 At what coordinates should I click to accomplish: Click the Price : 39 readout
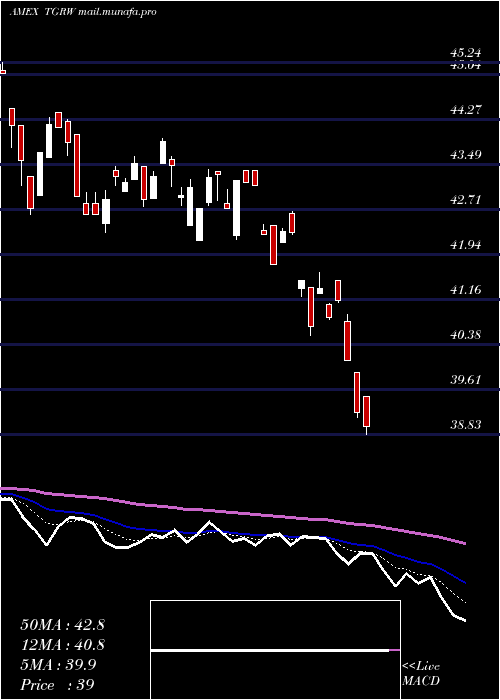point(57,685)
